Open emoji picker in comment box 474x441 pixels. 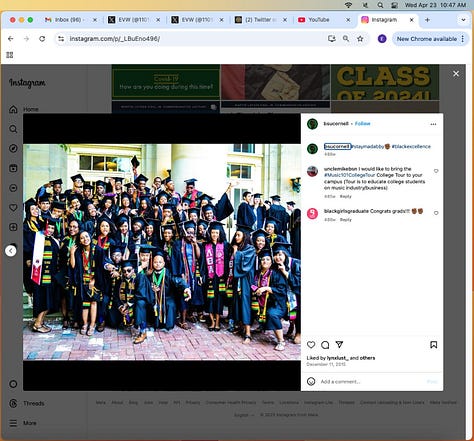pos(311,381)
